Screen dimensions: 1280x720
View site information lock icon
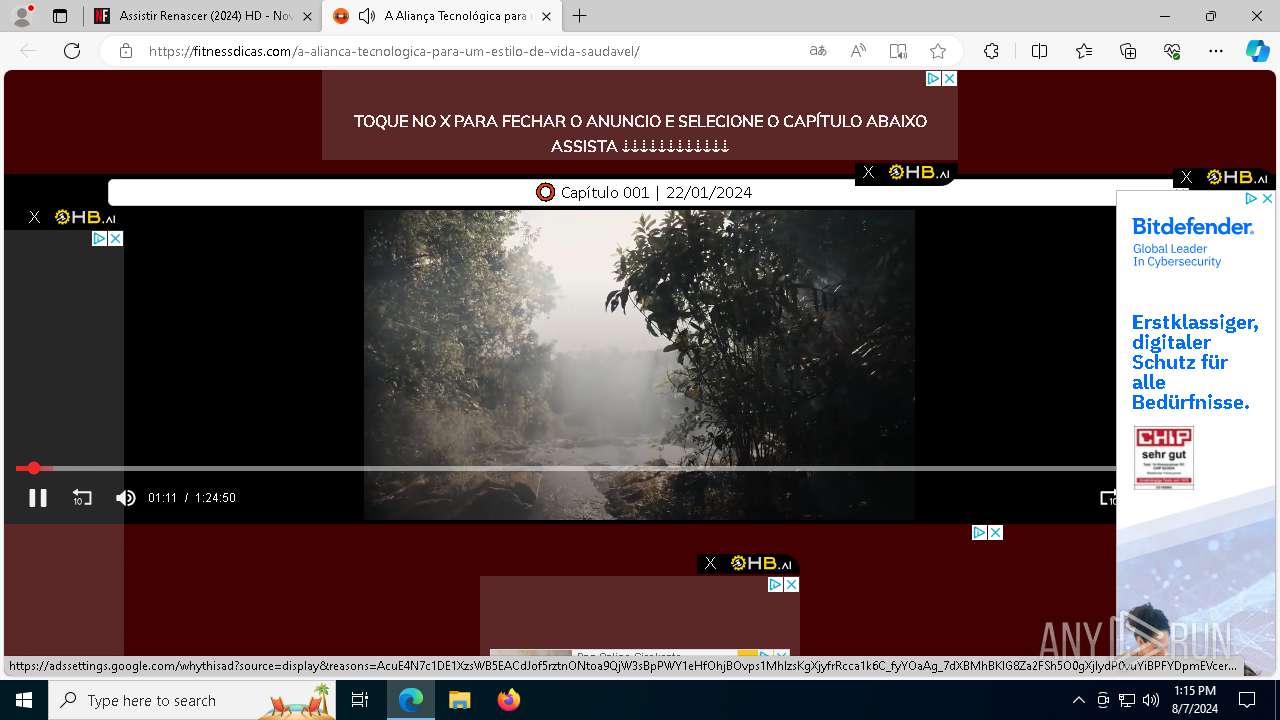126,51
